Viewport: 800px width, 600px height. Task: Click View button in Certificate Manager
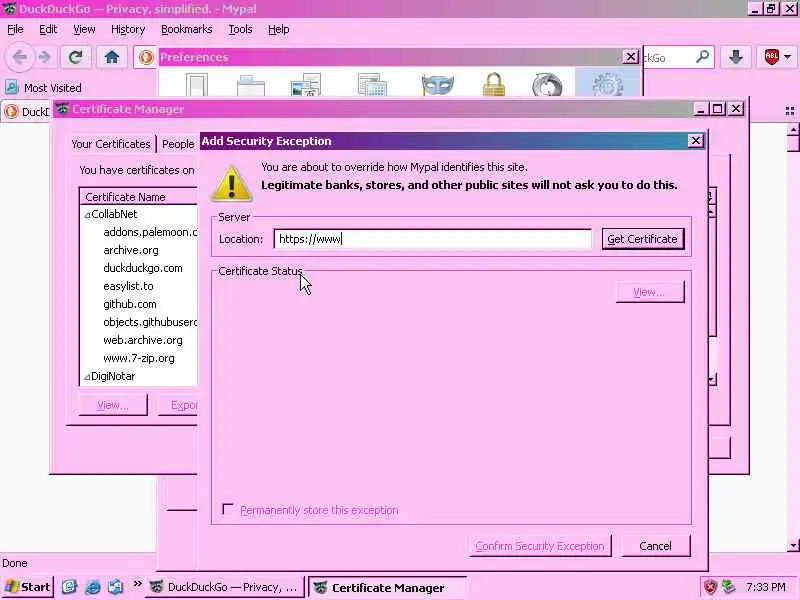tap(113, 405)
